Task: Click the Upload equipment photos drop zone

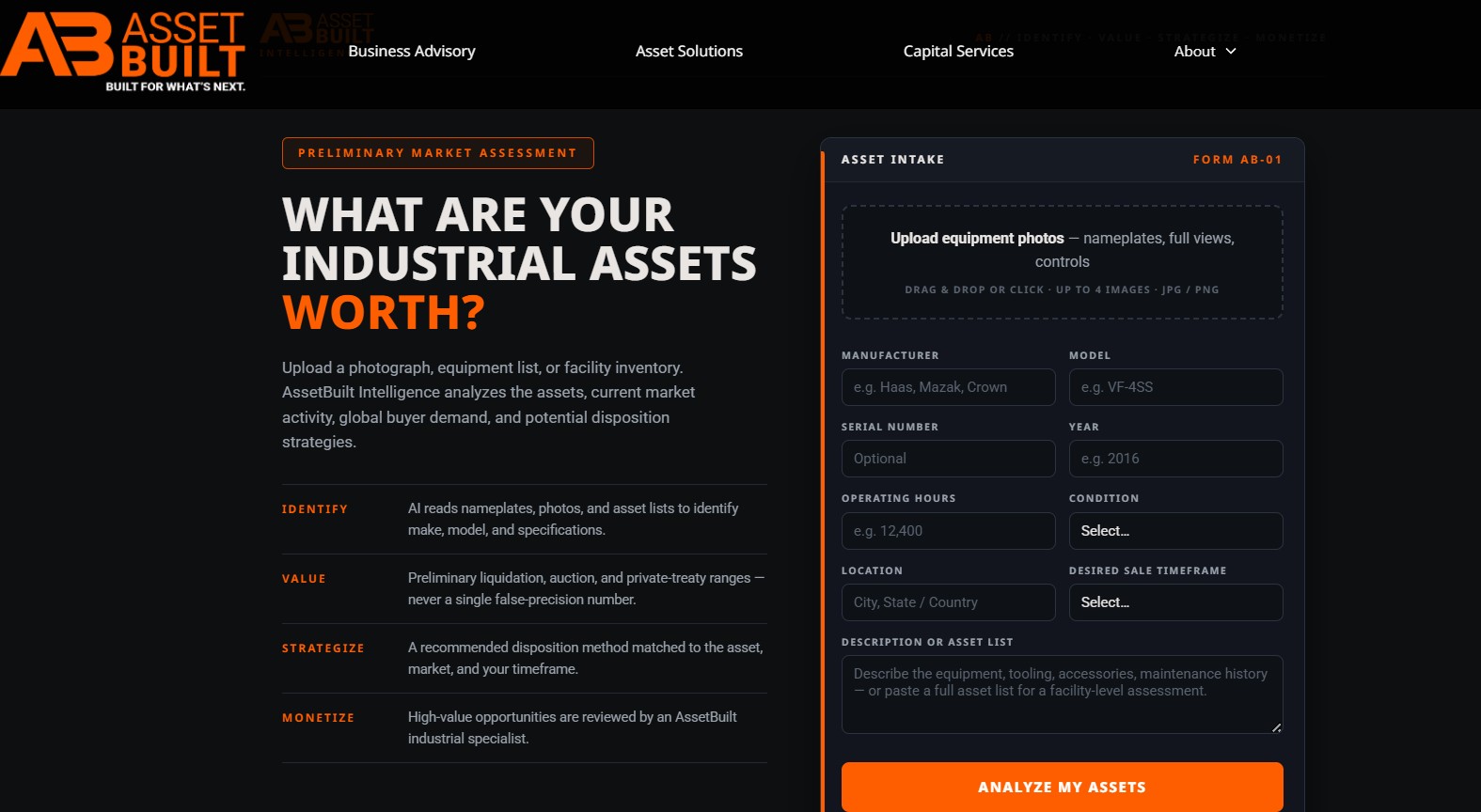Action: [1063, 262]
